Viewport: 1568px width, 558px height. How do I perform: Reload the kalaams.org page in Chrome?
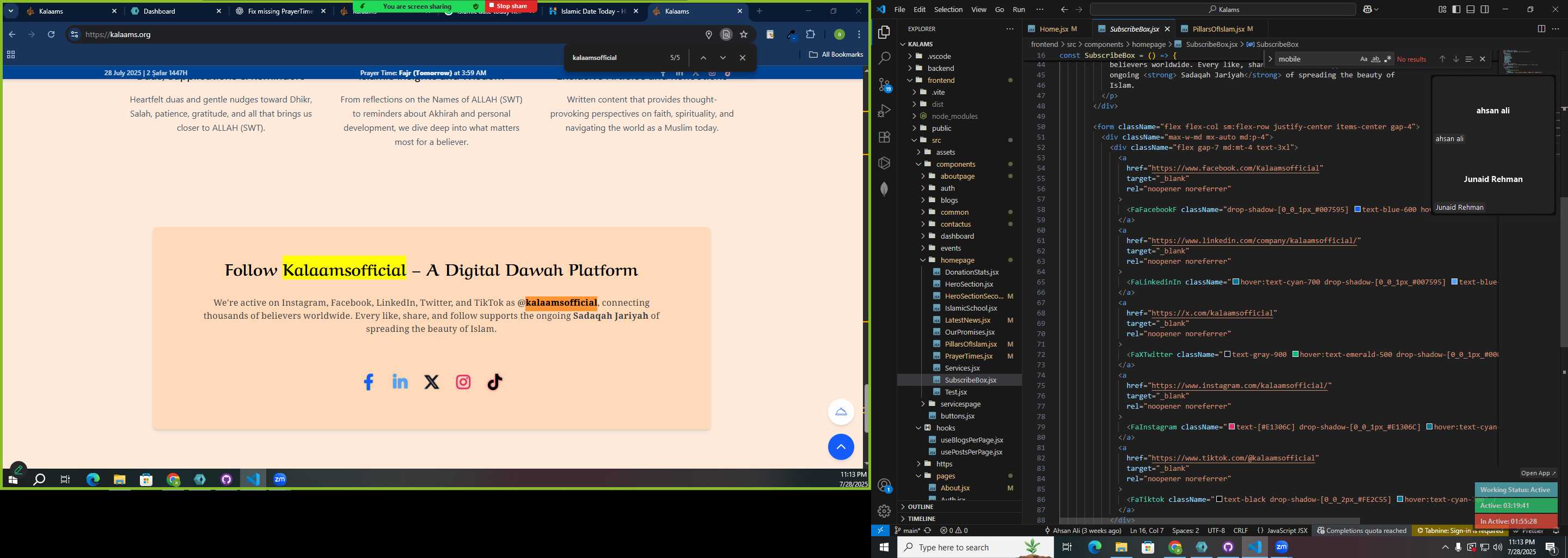(x=51, y=35)
